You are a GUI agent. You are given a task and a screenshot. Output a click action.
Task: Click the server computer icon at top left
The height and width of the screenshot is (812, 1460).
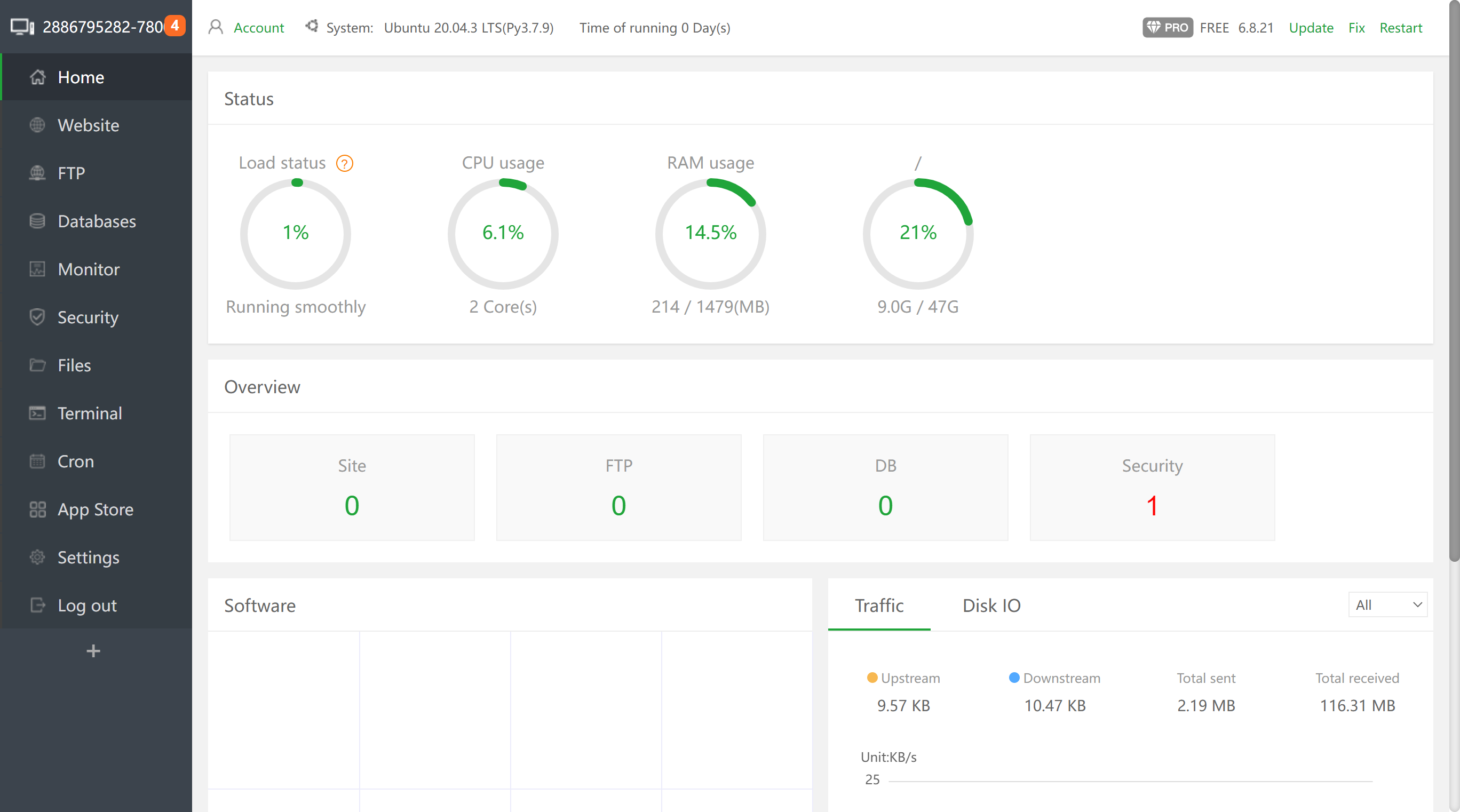[x=22, y=27]
